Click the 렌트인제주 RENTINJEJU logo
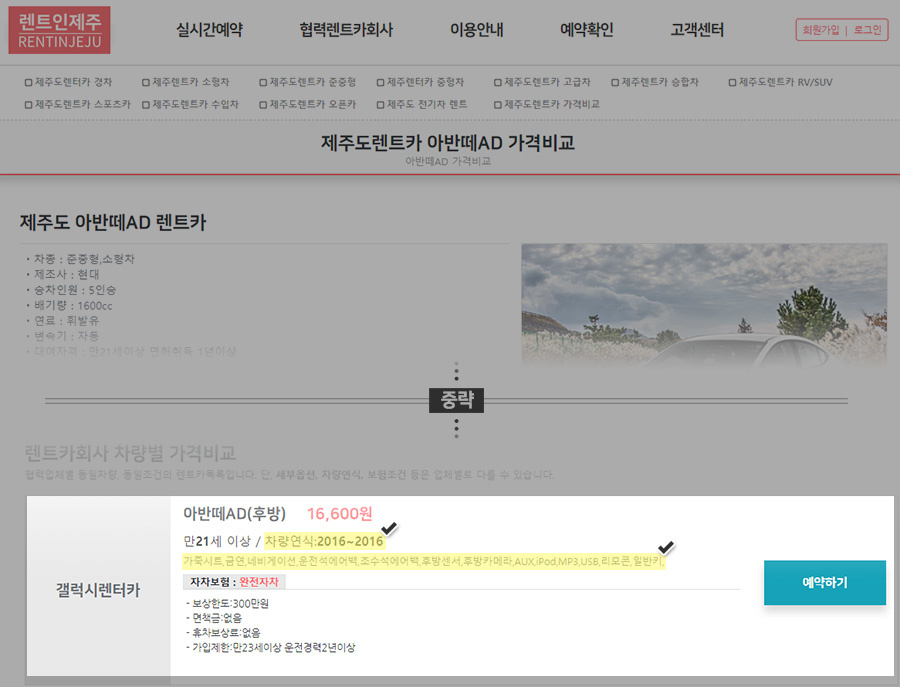 [59, 30]
